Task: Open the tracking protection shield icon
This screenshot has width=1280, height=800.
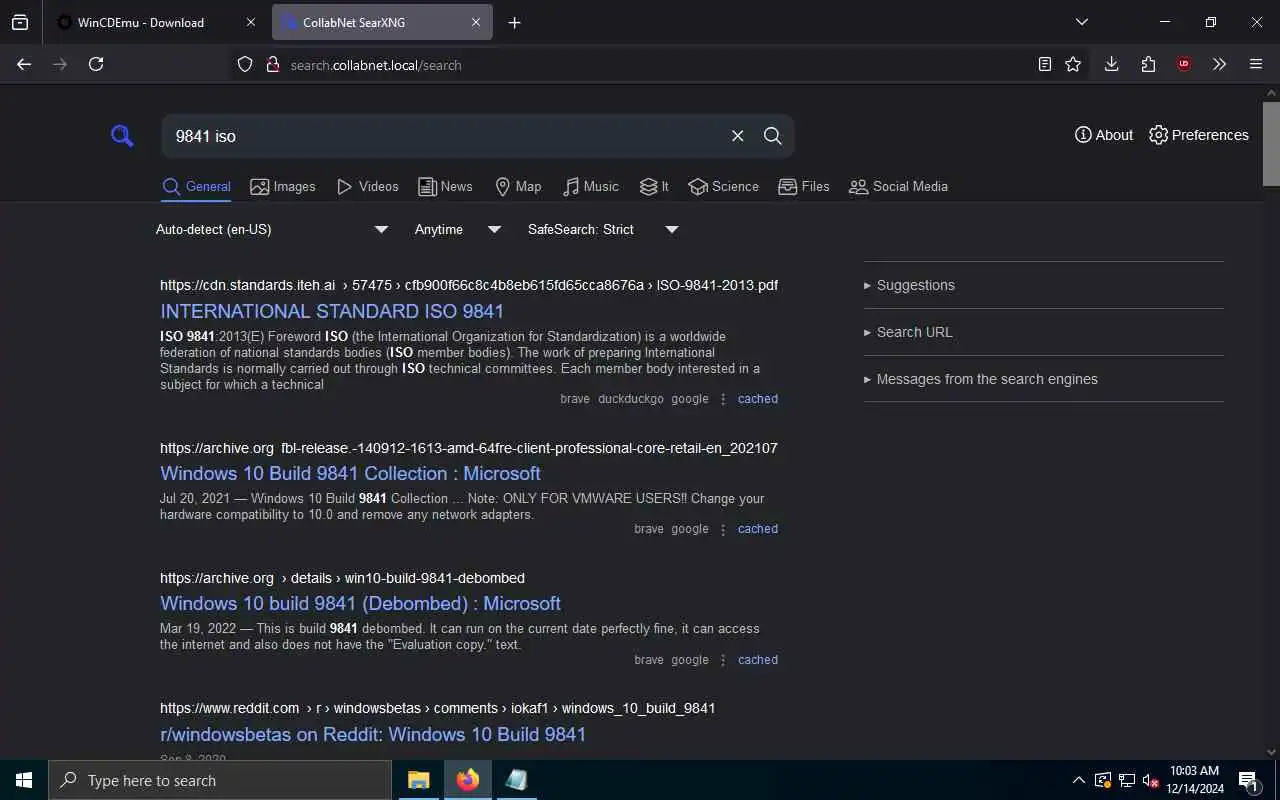Action: pos(245,64)
